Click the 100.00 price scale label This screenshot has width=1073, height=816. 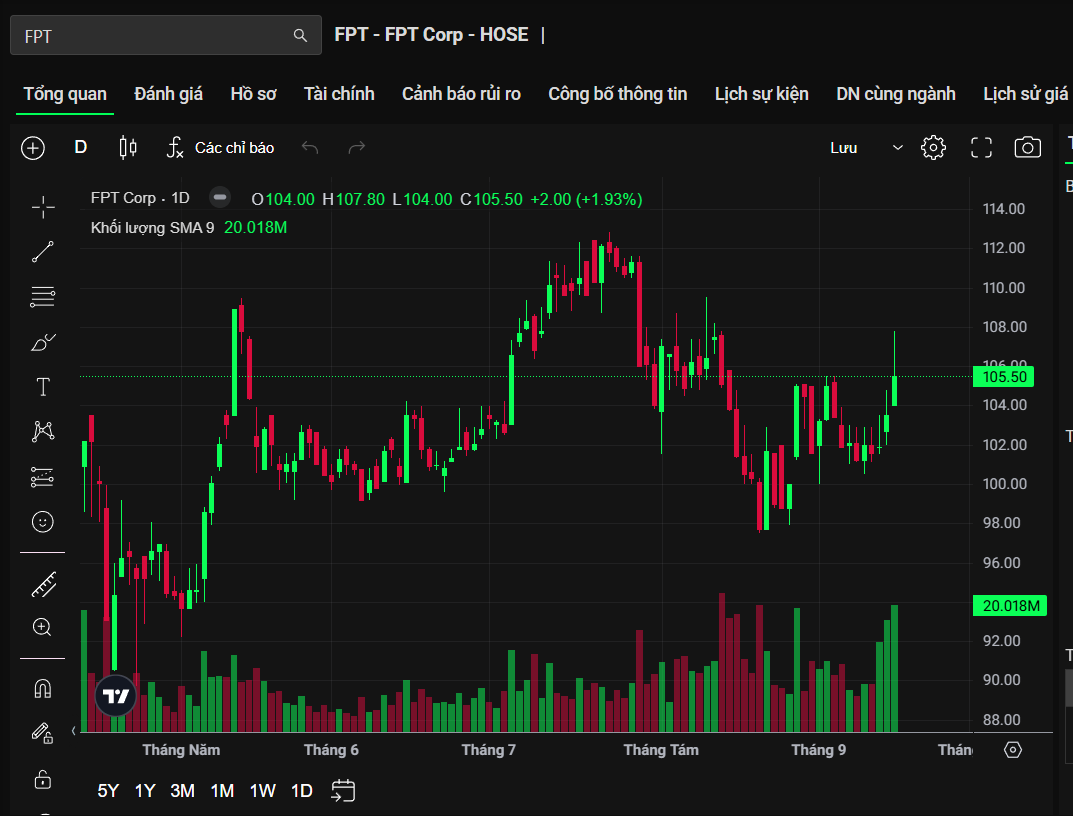(1005, 484)
